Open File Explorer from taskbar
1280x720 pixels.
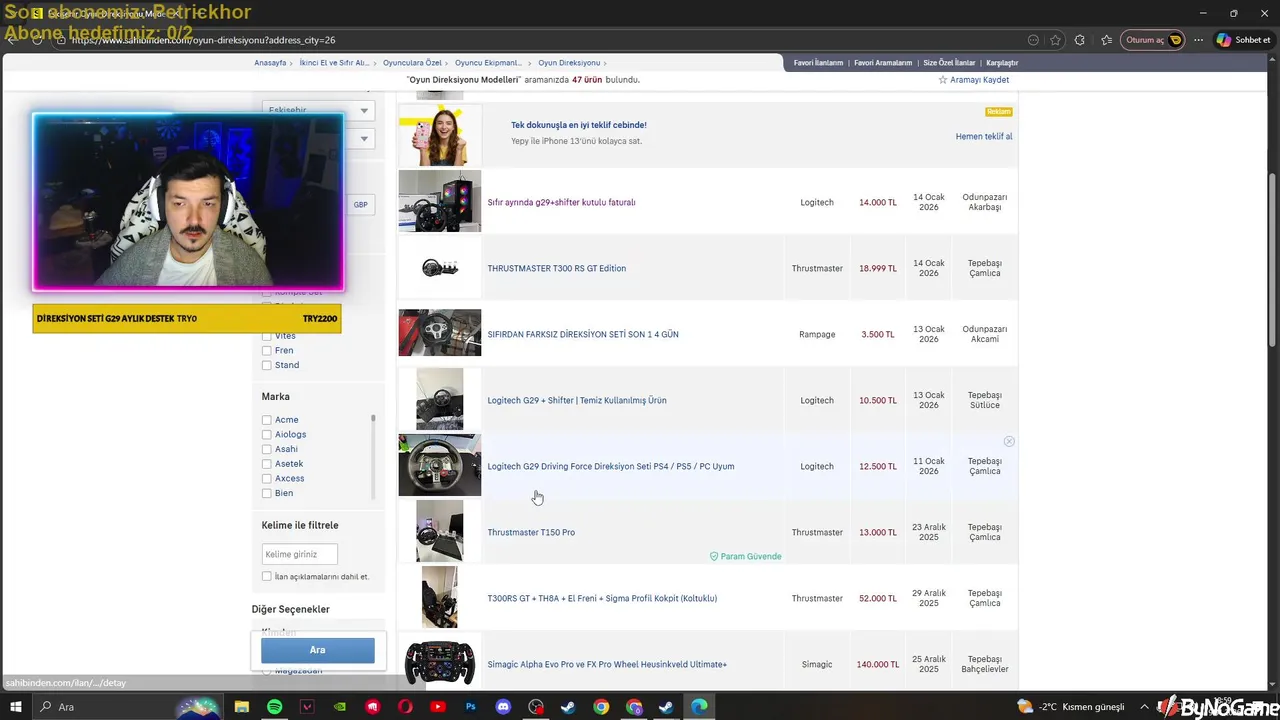(x=241, y=707)
